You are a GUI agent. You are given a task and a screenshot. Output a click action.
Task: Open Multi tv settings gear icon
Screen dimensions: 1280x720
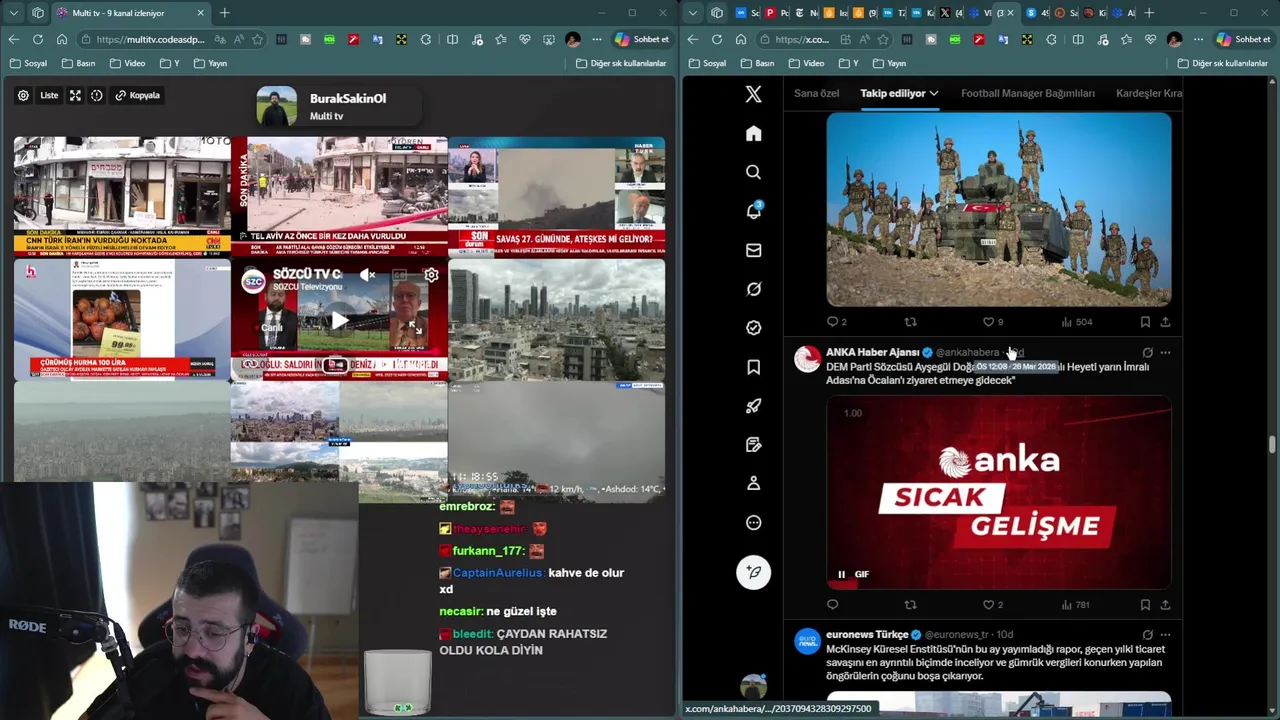coord(23,95)
